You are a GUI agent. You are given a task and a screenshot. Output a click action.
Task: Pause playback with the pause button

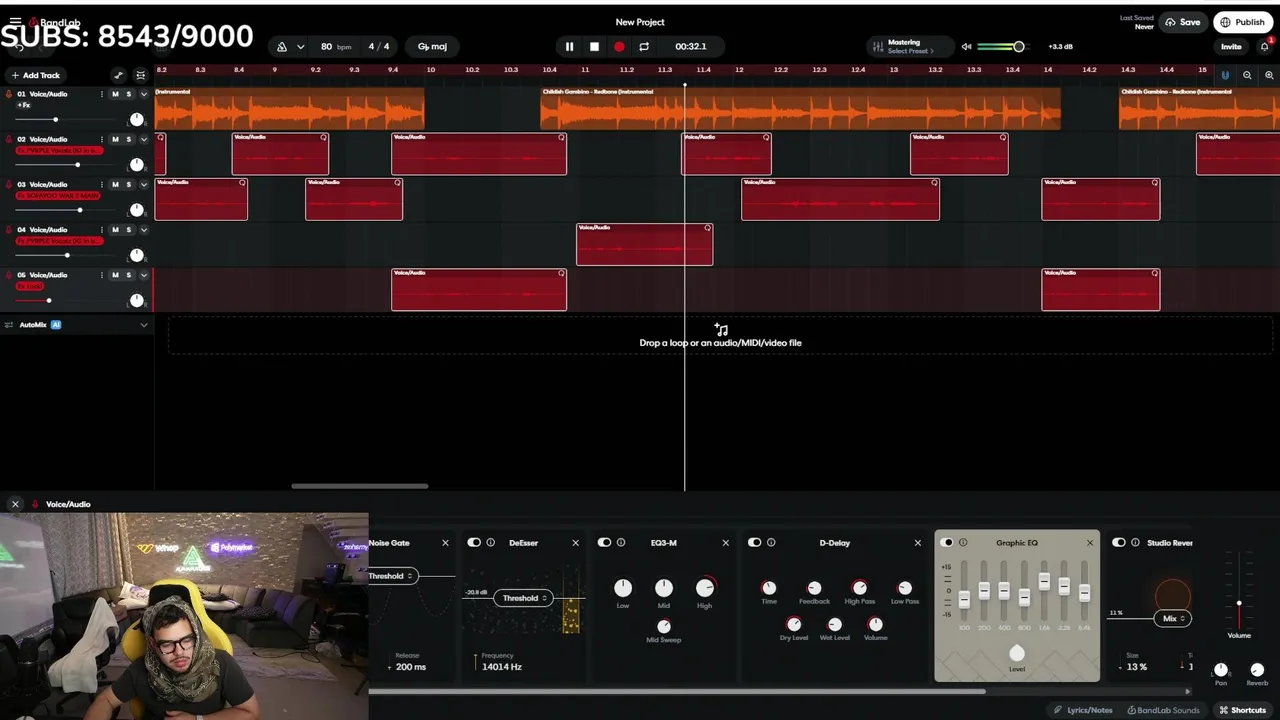(x=569, y=47)
